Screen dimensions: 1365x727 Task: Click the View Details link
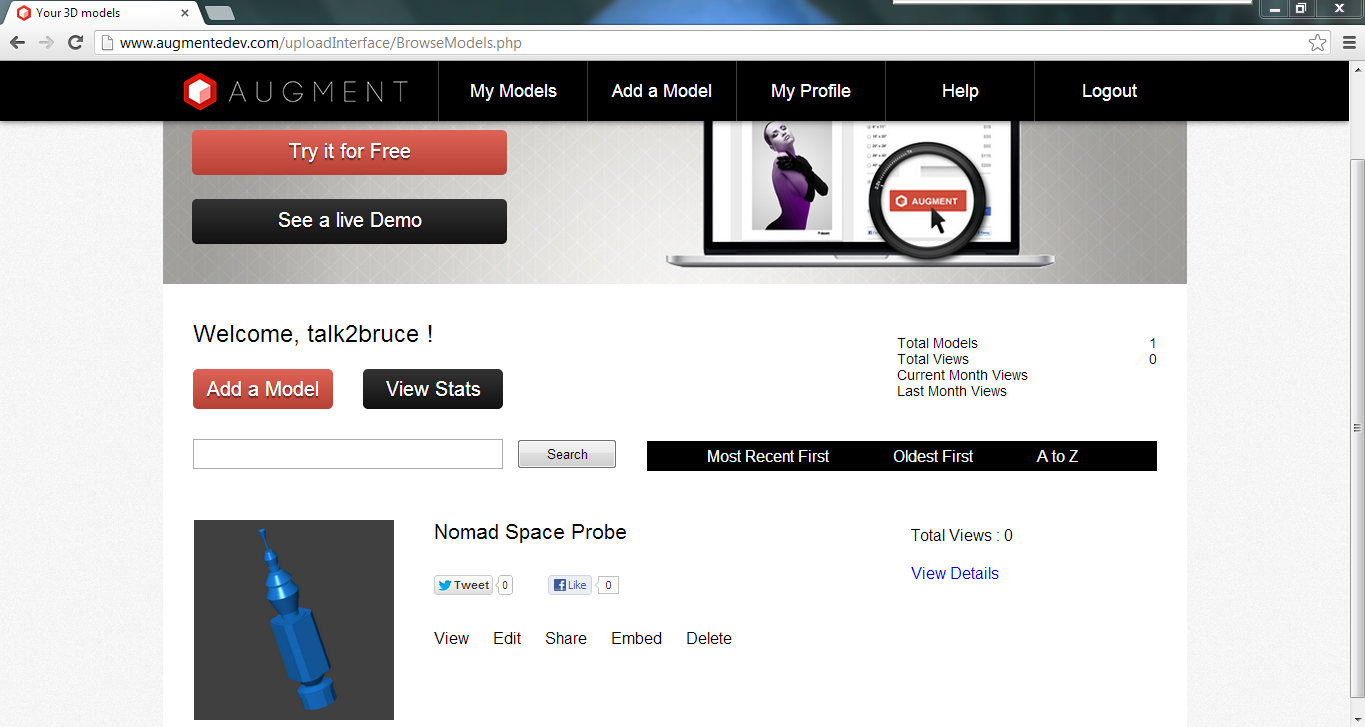tap(954, 573)
